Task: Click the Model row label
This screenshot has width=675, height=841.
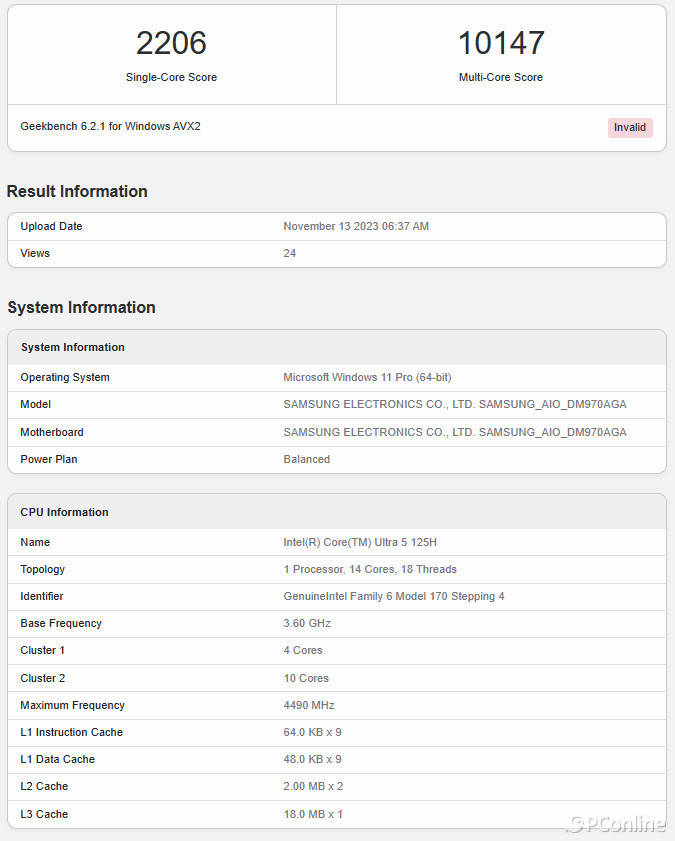Action: [x=35, y=404]
